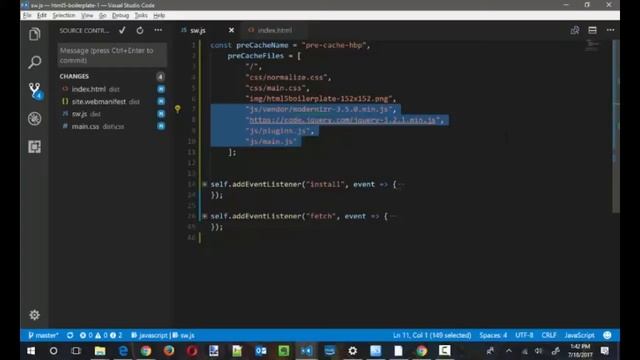Click the editor vertical scrollbar

[616, 126]
